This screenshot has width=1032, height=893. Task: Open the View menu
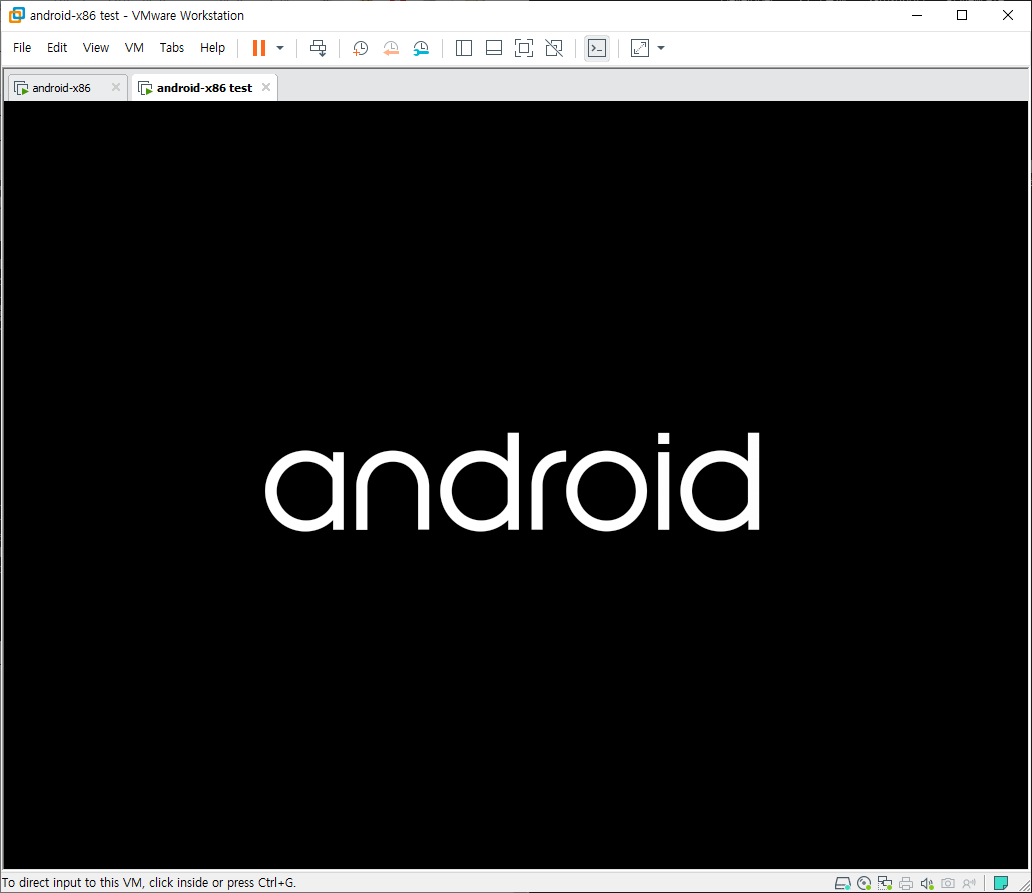(x=95, y=47)
